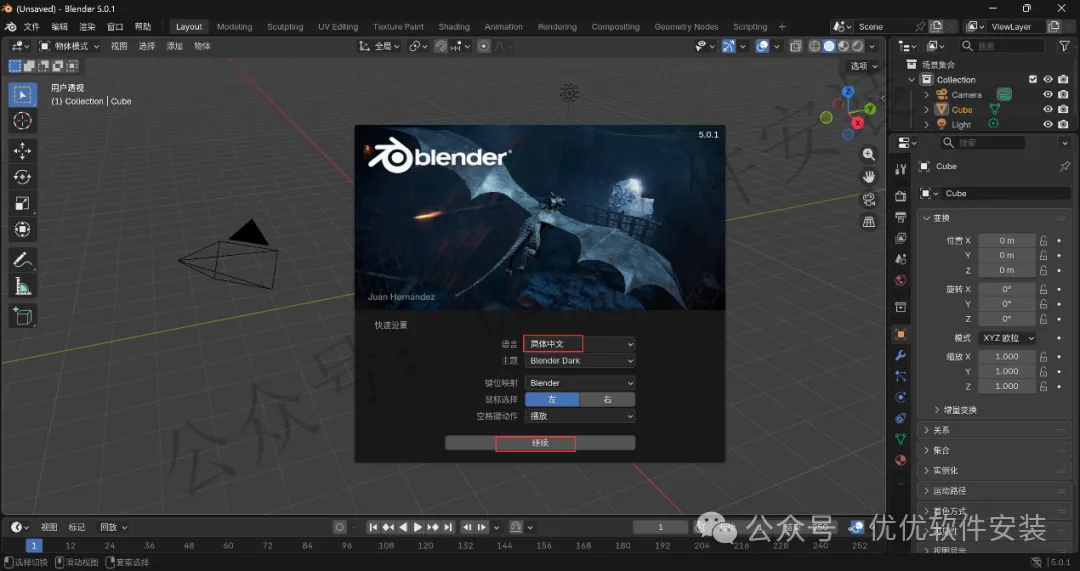Switch to the Geometry Nodes workspace tab
The height and width of the screenshot is (571, 1080).
(686, 27)
